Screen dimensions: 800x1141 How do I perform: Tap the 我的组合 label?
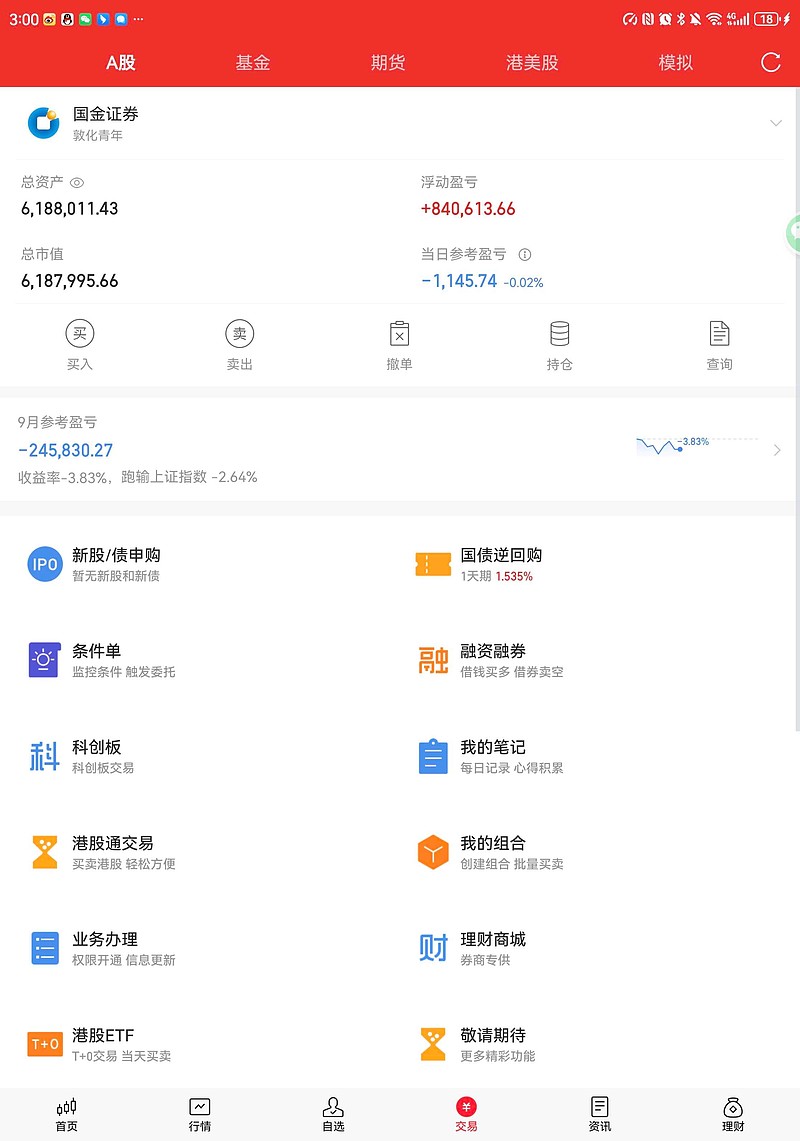click(x=493, y=843)
